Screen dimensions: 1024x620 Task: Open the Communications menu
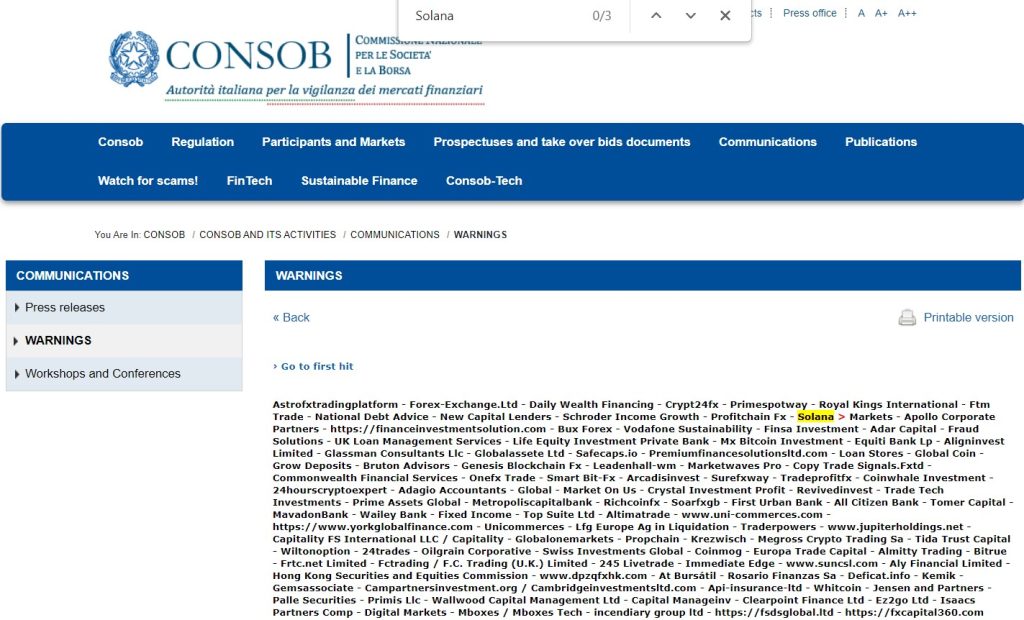click(767, 142)
